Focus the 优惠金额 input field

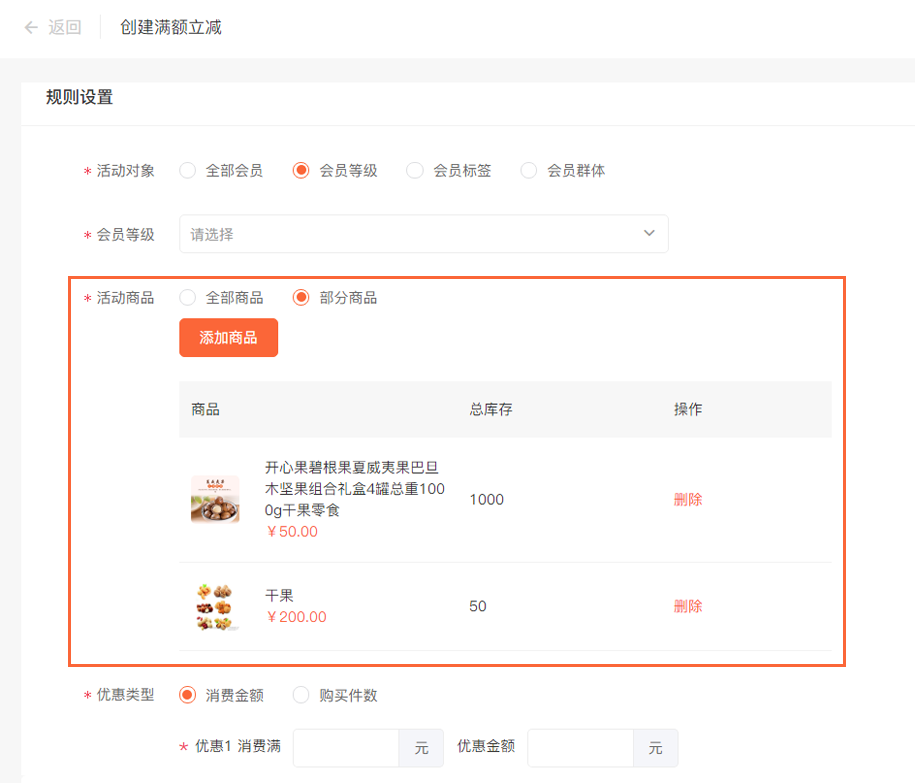[580, 748]
